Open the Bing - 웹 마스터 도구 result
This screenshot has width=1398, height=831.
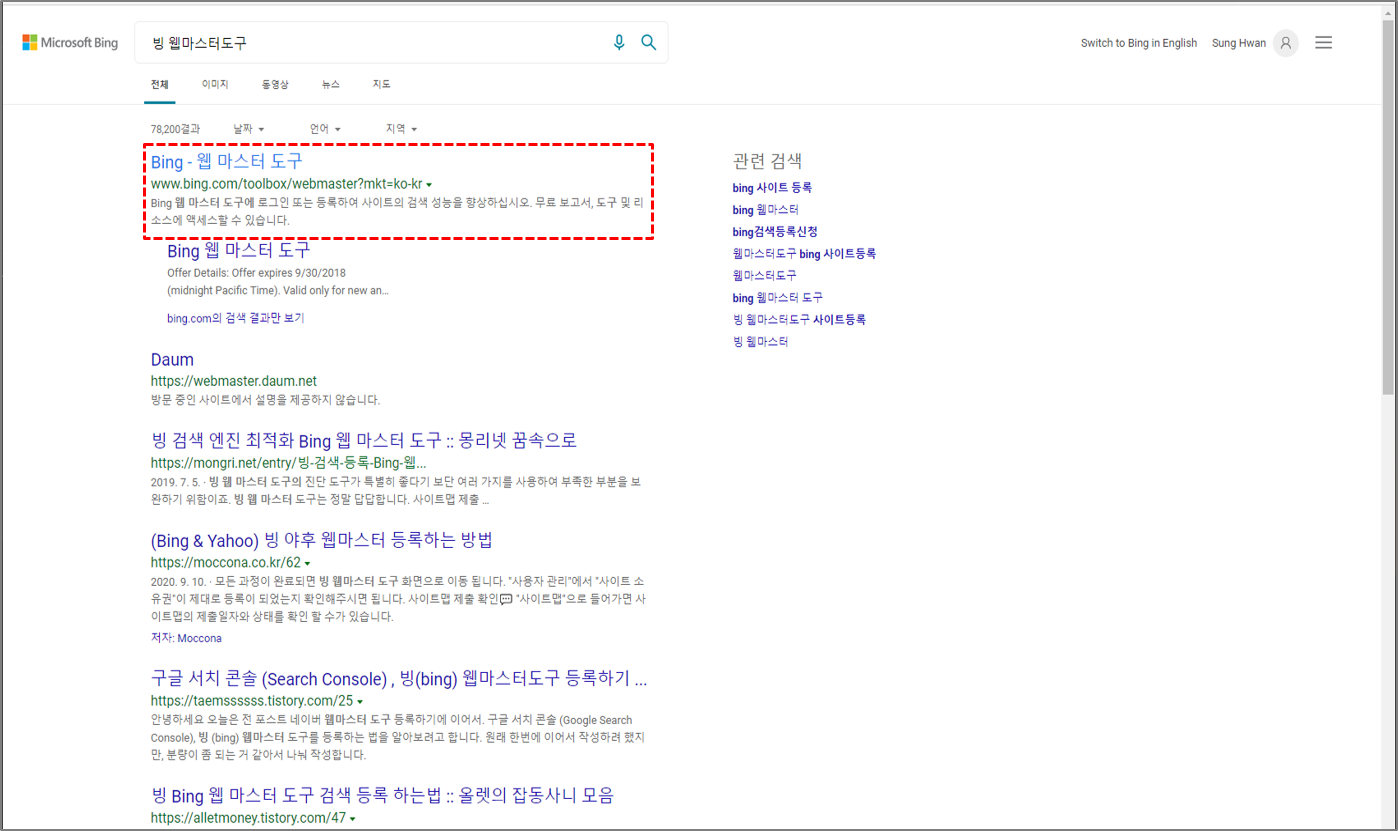226,161
